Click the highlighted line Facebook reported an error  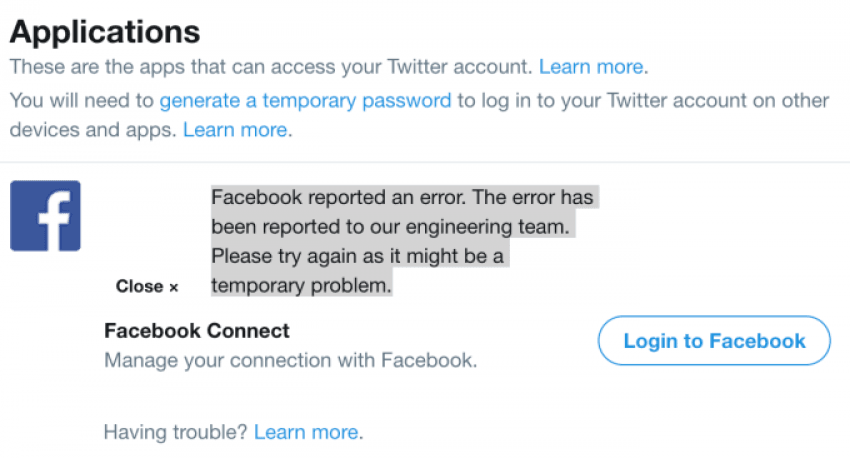402,197
